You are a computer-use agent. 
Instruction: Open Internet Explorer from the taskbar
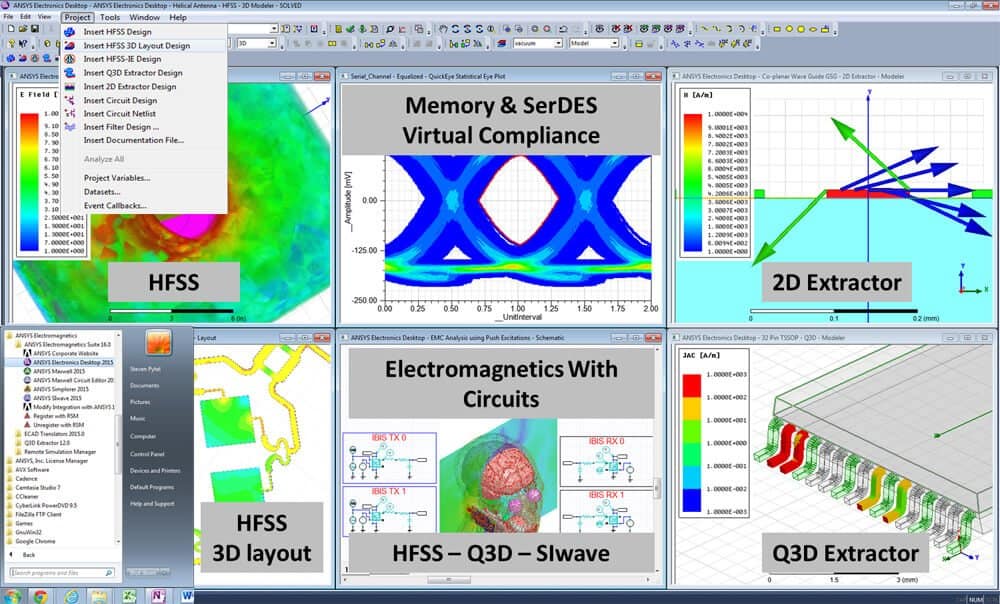pos(71,598)
